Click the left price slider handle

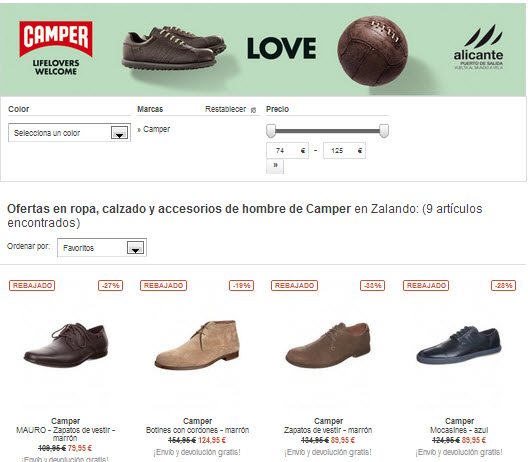[271, 131]
